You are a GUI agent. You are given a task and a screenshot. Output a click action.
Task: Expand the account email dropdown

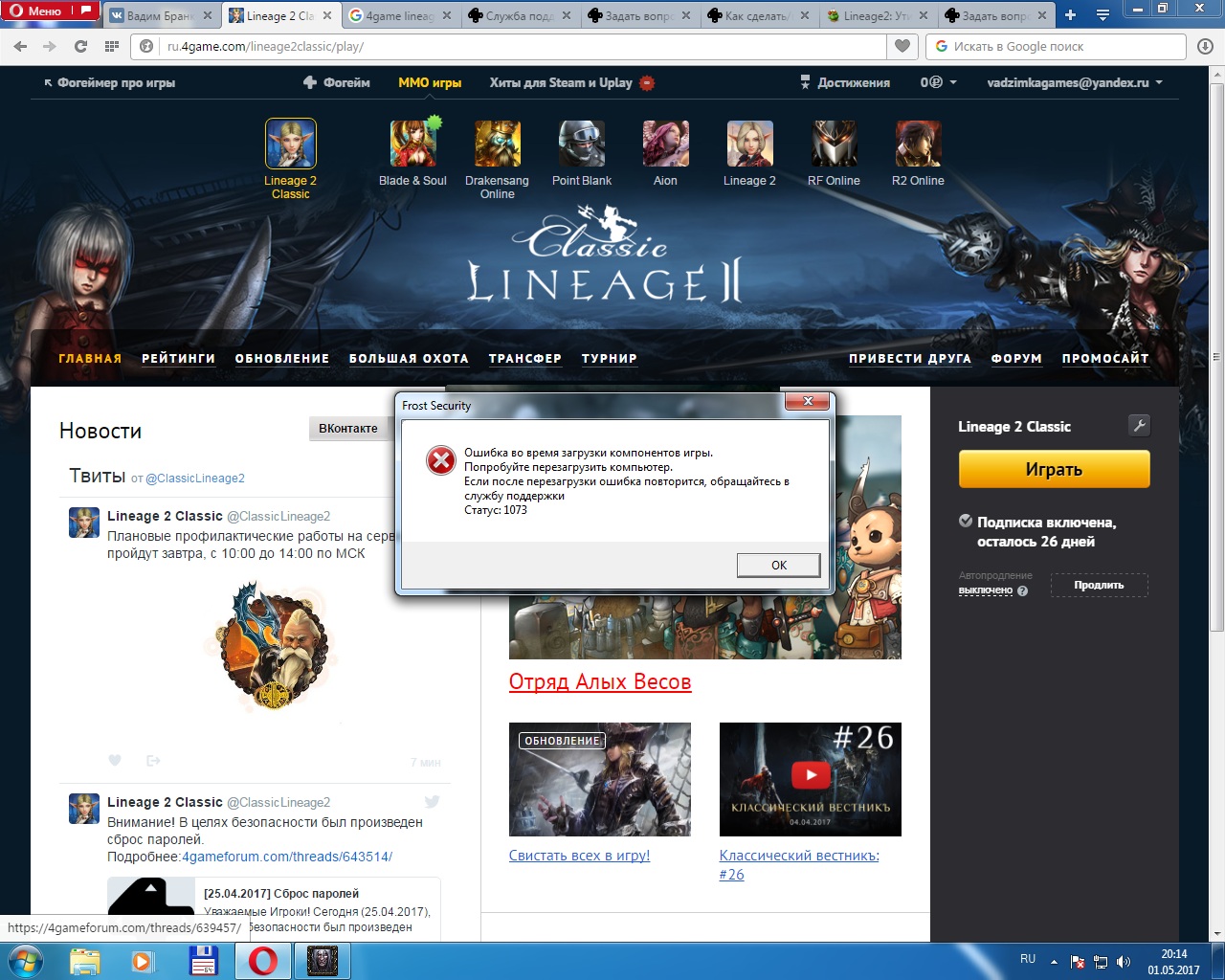(1075, 83)
